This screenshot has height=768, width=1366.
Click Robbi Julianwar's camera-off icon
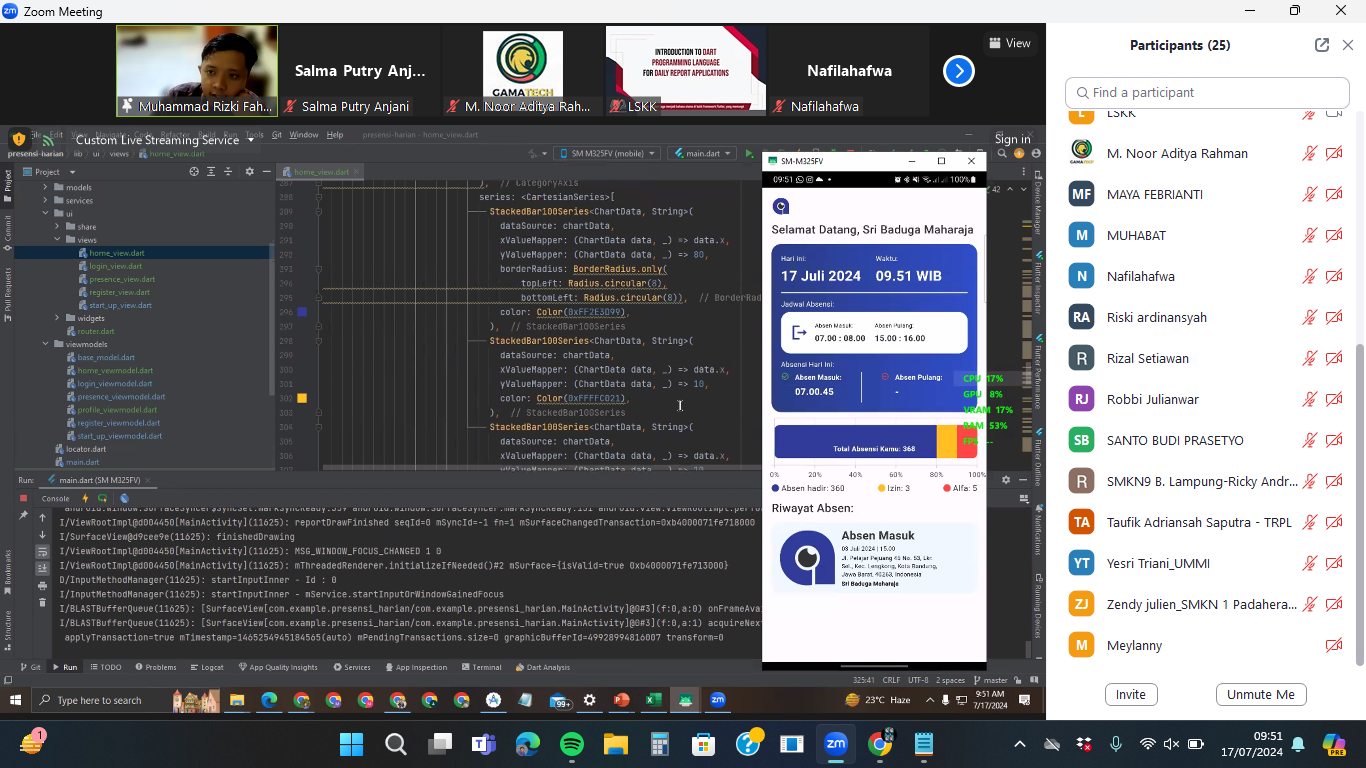pyautogui.click(x=1334, y=399)
